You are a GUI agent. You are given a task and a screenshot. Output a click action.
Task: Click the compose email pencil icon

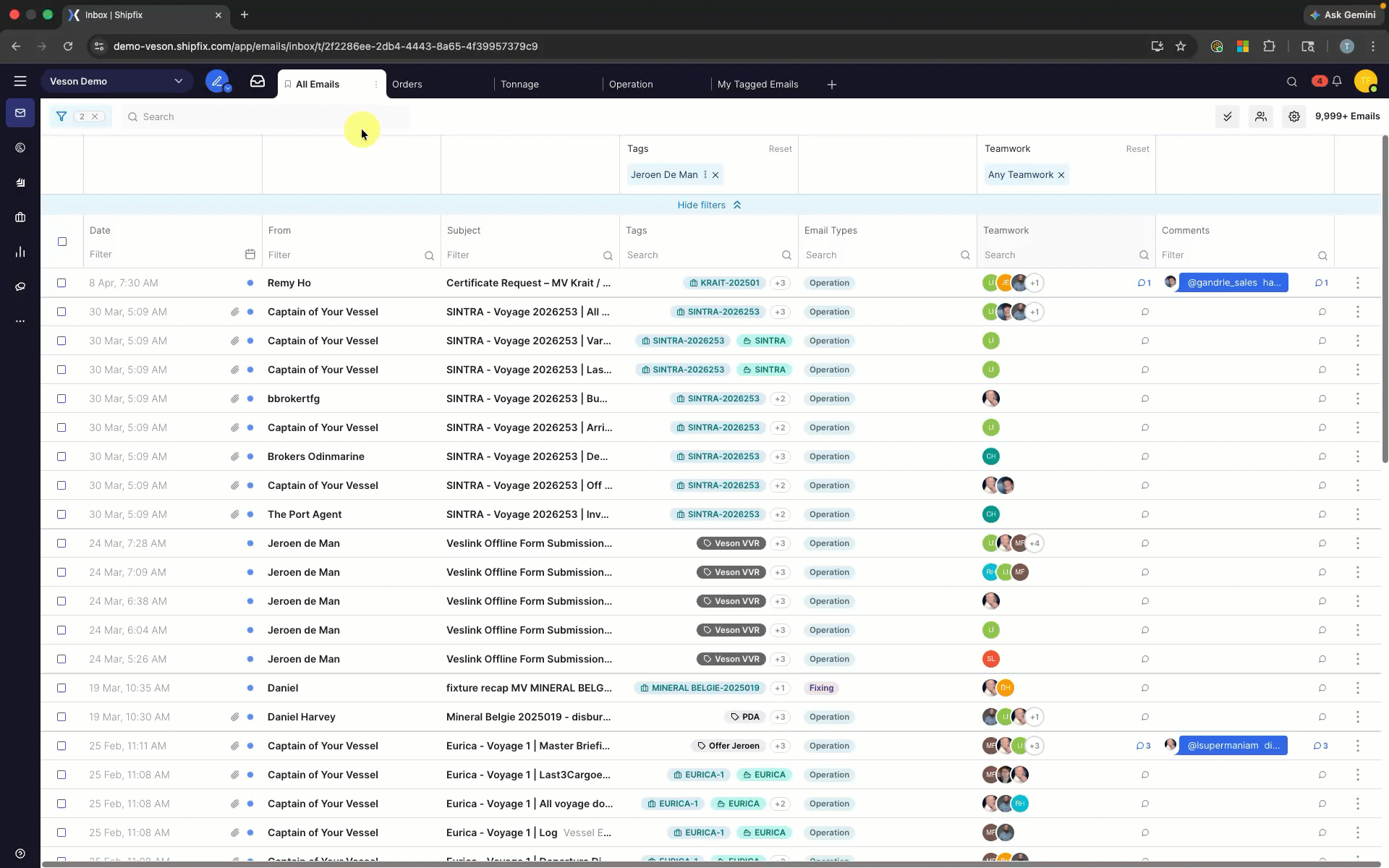tap(217, 81)
